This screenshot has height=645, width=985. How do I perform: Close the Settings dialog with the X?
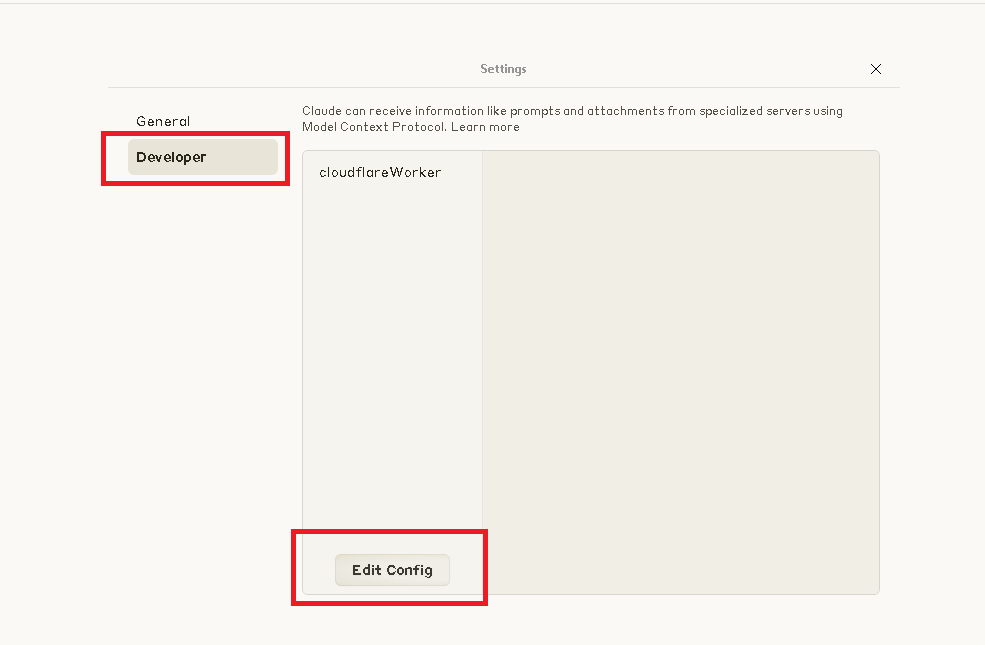(876, 69)
